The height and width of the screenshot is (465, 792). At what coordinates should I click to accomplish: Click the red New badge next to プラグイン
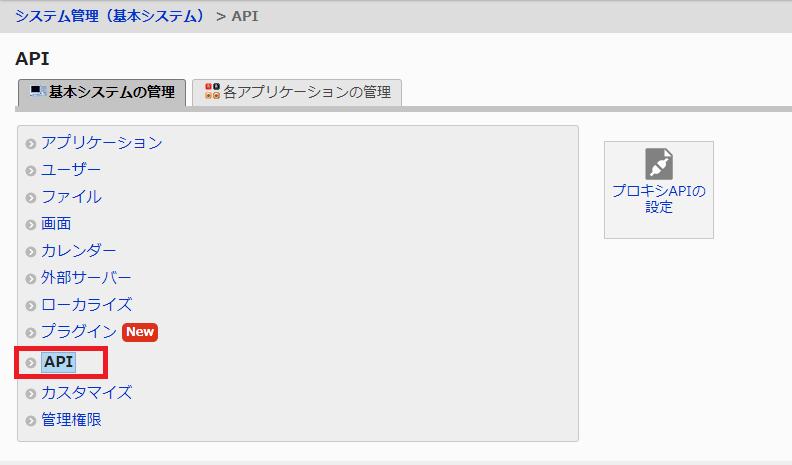141,332
